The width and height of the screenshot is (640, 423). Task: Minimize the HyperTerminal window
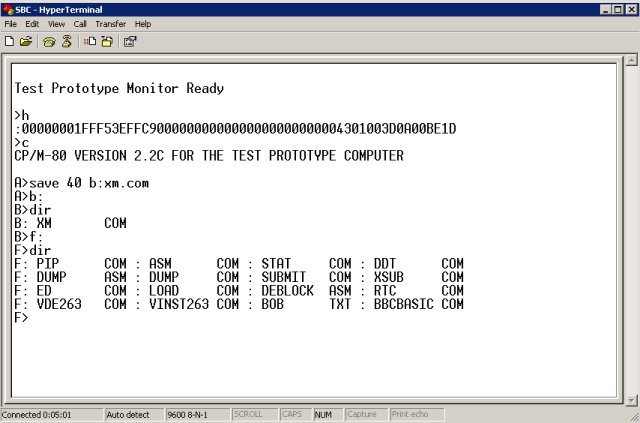606,9
